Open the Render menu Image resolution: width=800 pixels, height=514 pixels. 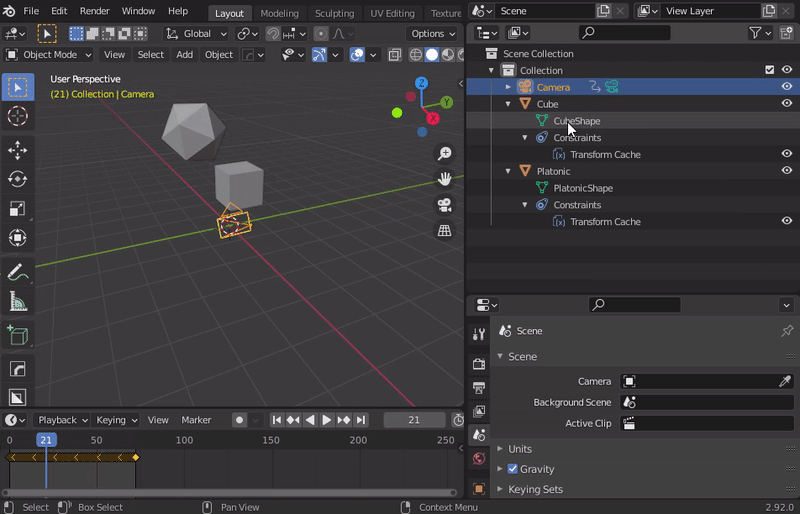[94, 11]
